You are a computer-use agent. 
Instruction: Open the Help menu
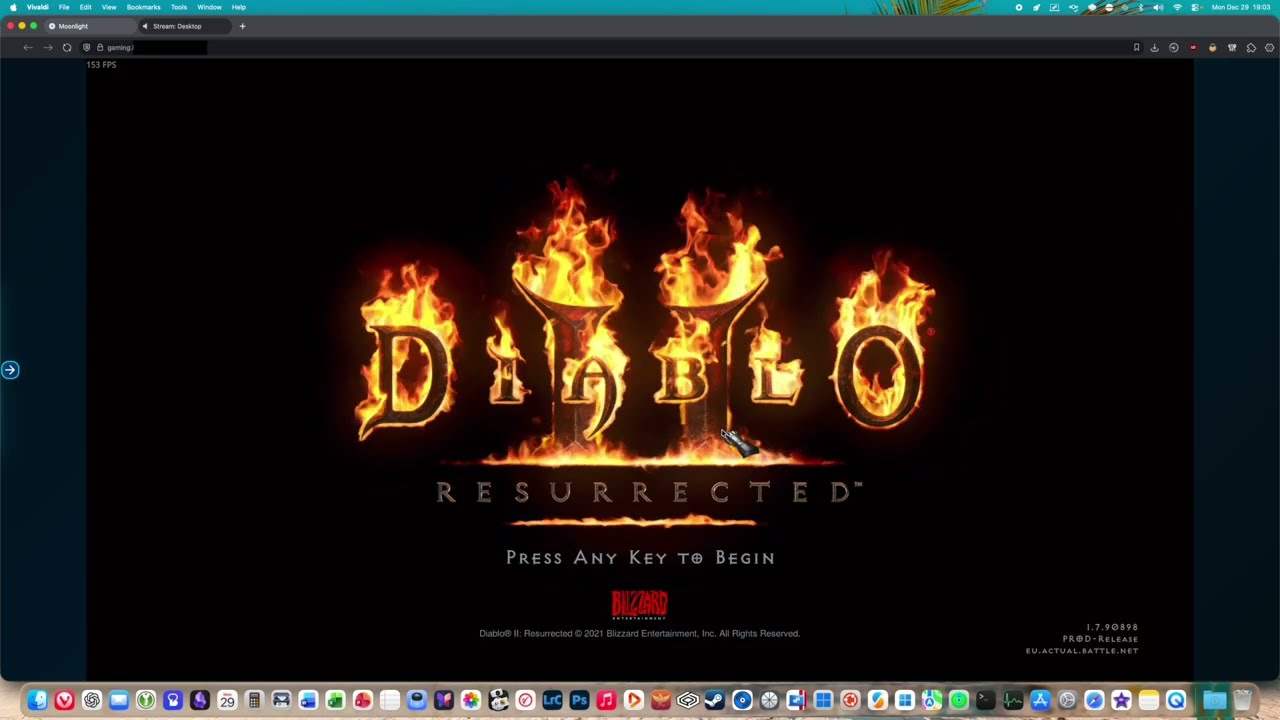tap(239, 7)
